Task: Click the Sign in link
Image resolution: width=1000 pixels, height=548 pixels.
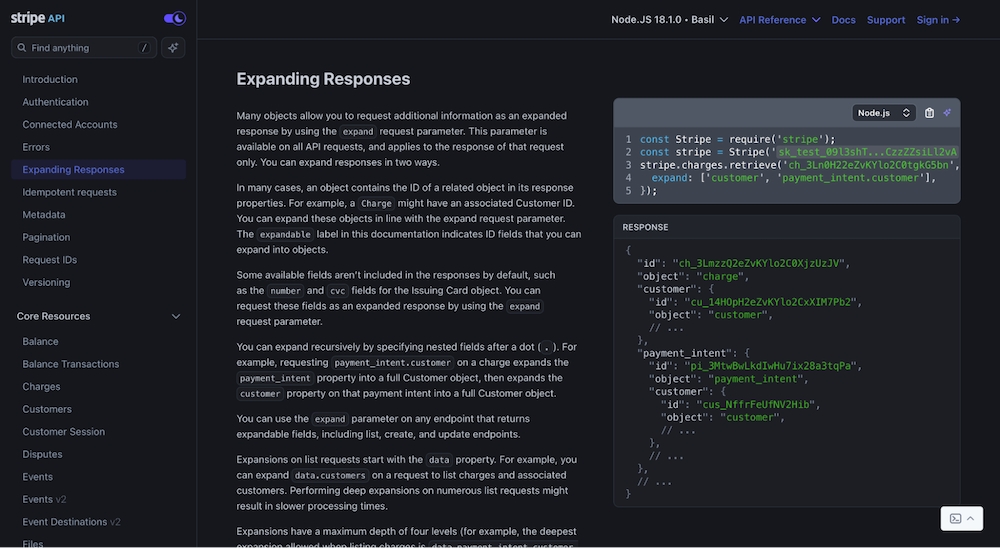Action: [x=938, y=20]
